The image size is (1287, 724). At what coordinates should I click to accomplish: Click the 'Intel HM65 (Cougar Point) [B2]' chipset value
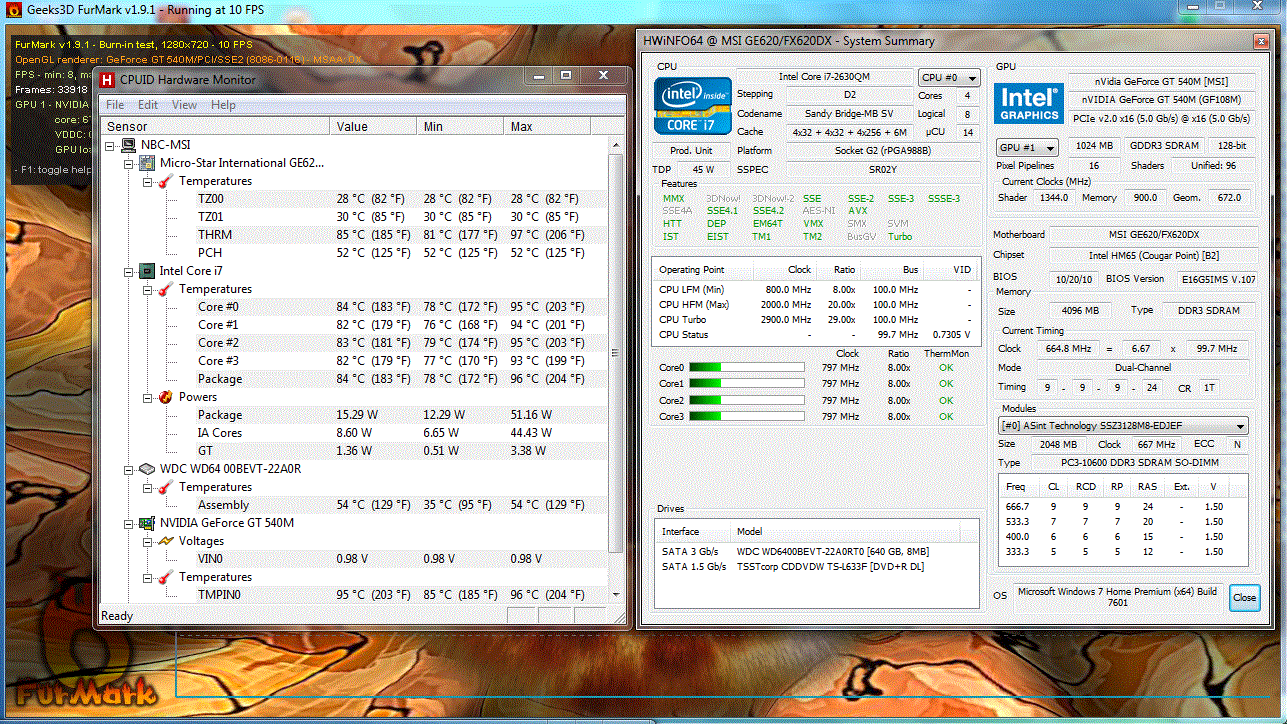click(1154, 255)
